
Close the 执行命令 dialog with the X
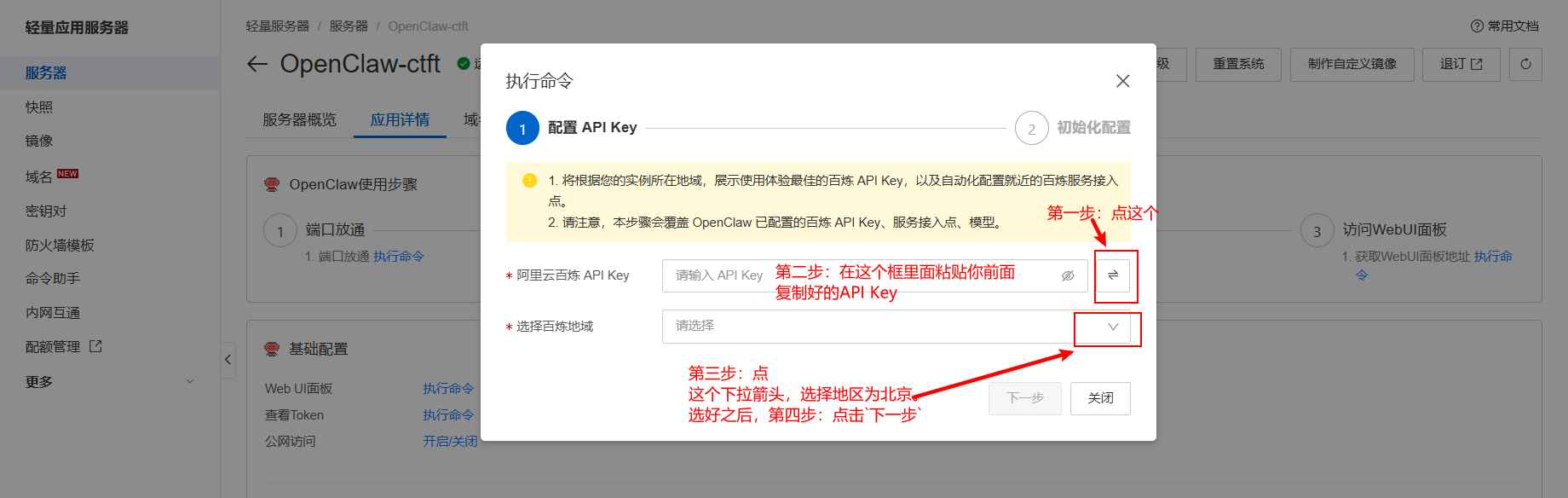1123,81
